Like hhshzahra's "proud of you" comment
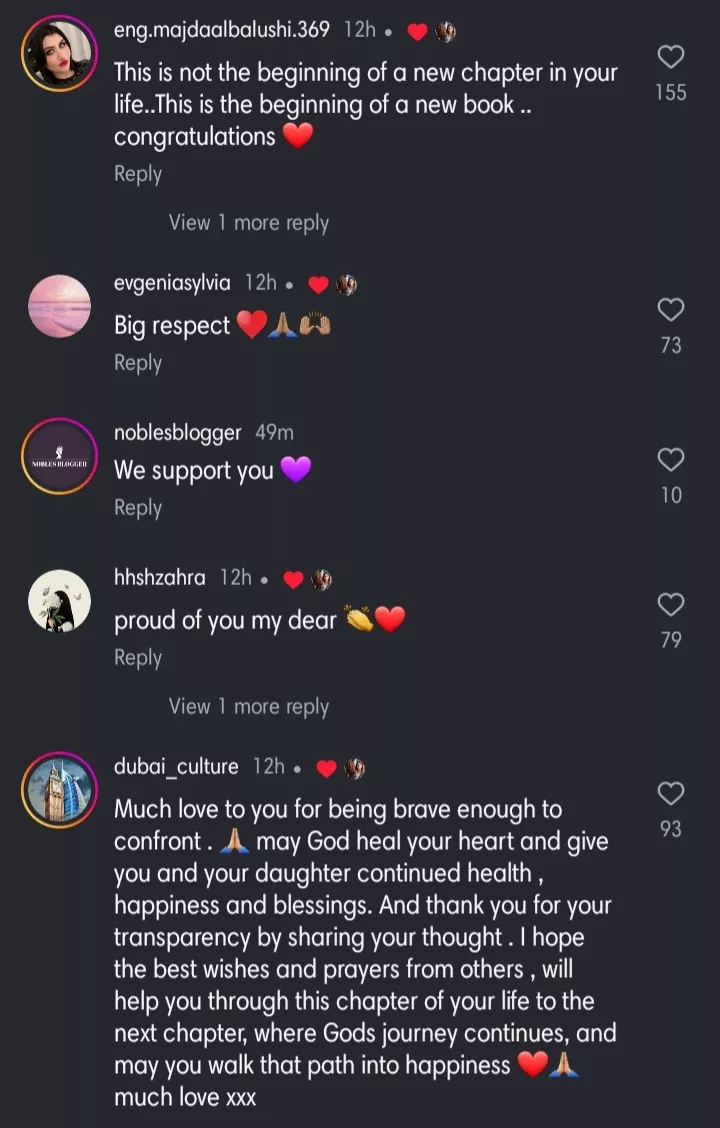 tap(670, 605)
